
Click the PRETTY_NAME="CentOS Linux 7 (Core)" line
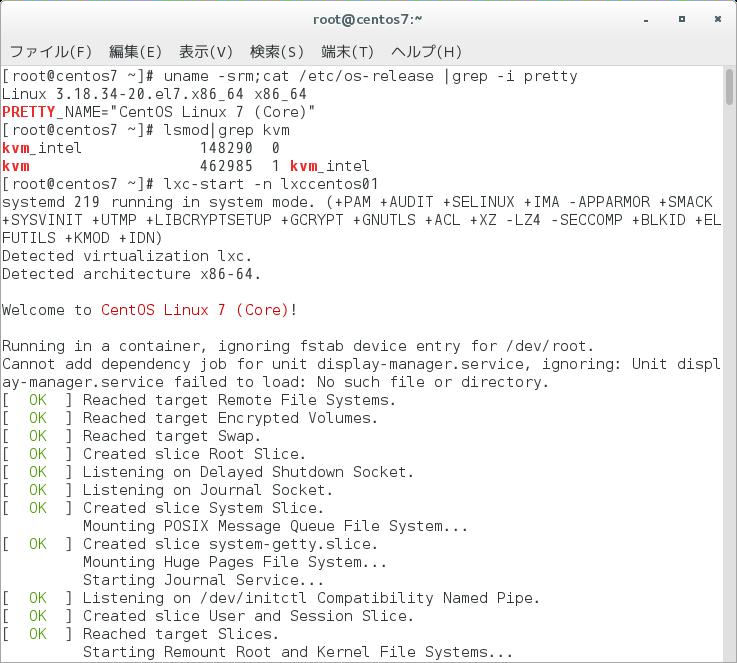click(158, 112)
